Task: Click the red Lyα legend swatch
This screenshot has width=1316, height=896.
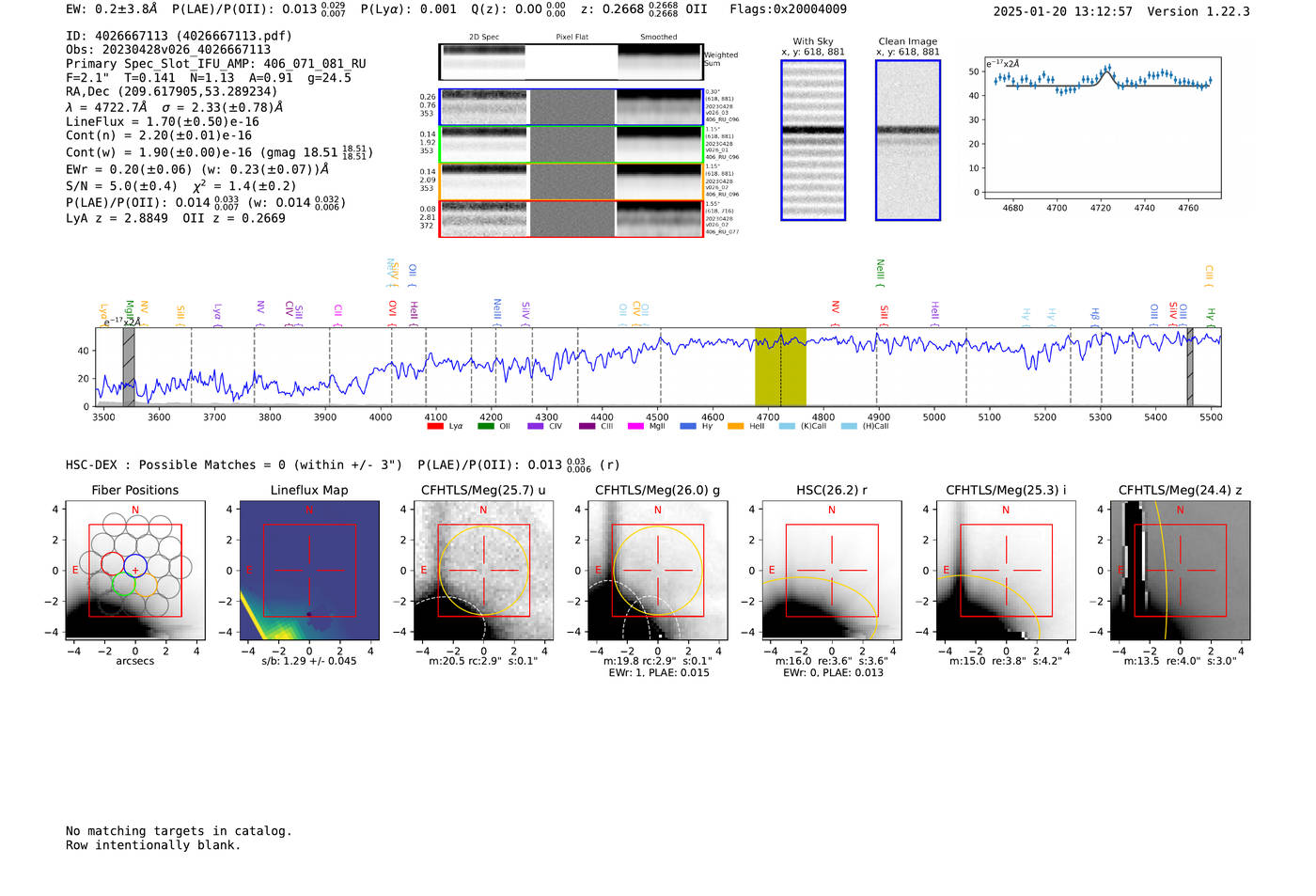Action: [x=435, y=426]
